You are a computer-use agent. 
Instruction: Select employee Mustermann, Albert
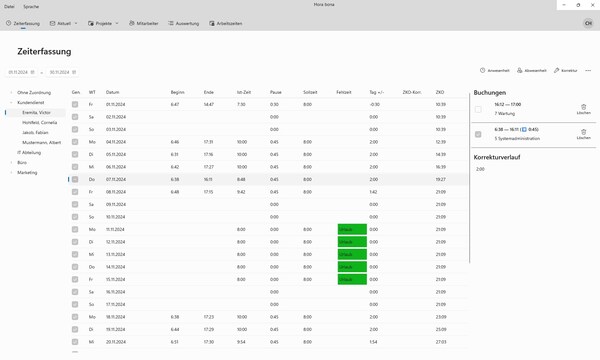(x=41, y=142)
